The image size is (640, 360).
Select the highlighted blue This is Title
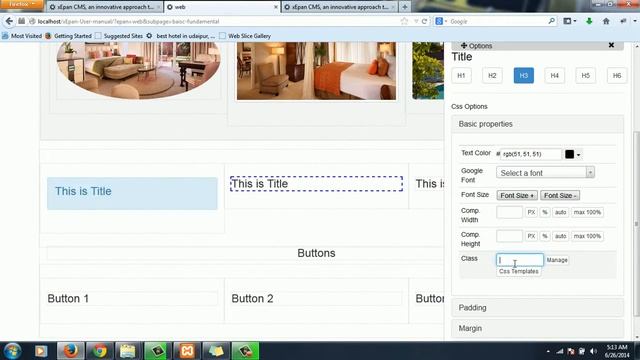(132, 193)
